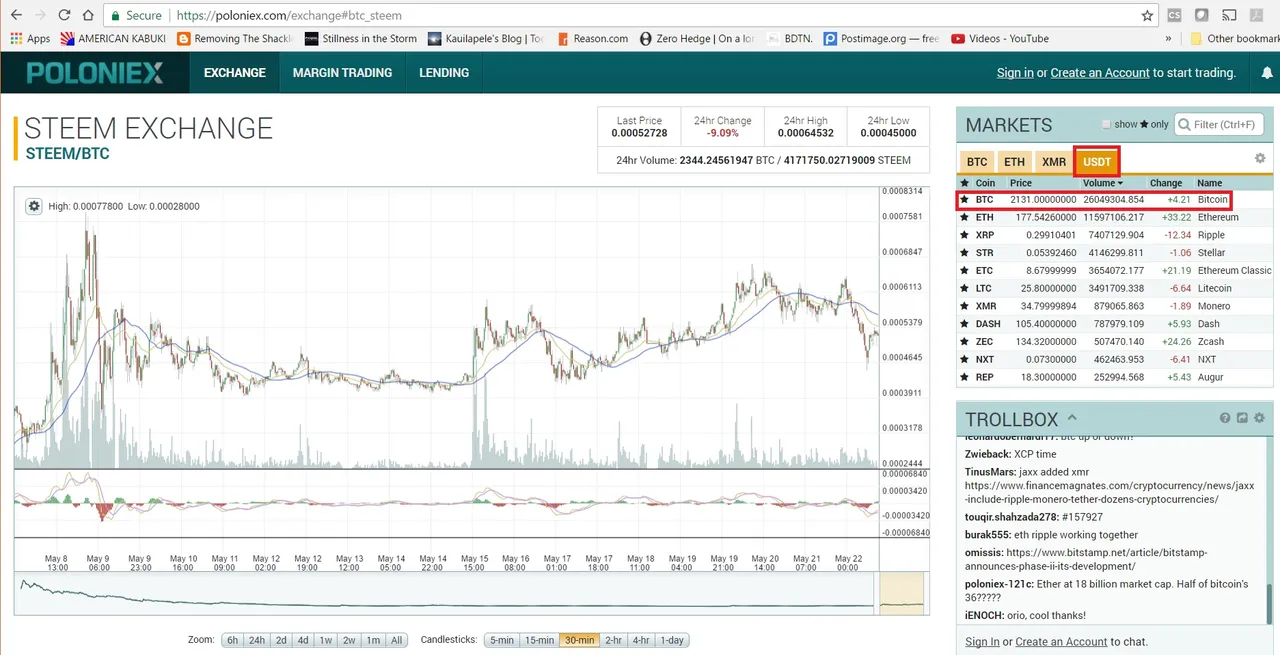Select 1-day candlesticks
The image size is (1280, 655).
click(x=672, y=640)
